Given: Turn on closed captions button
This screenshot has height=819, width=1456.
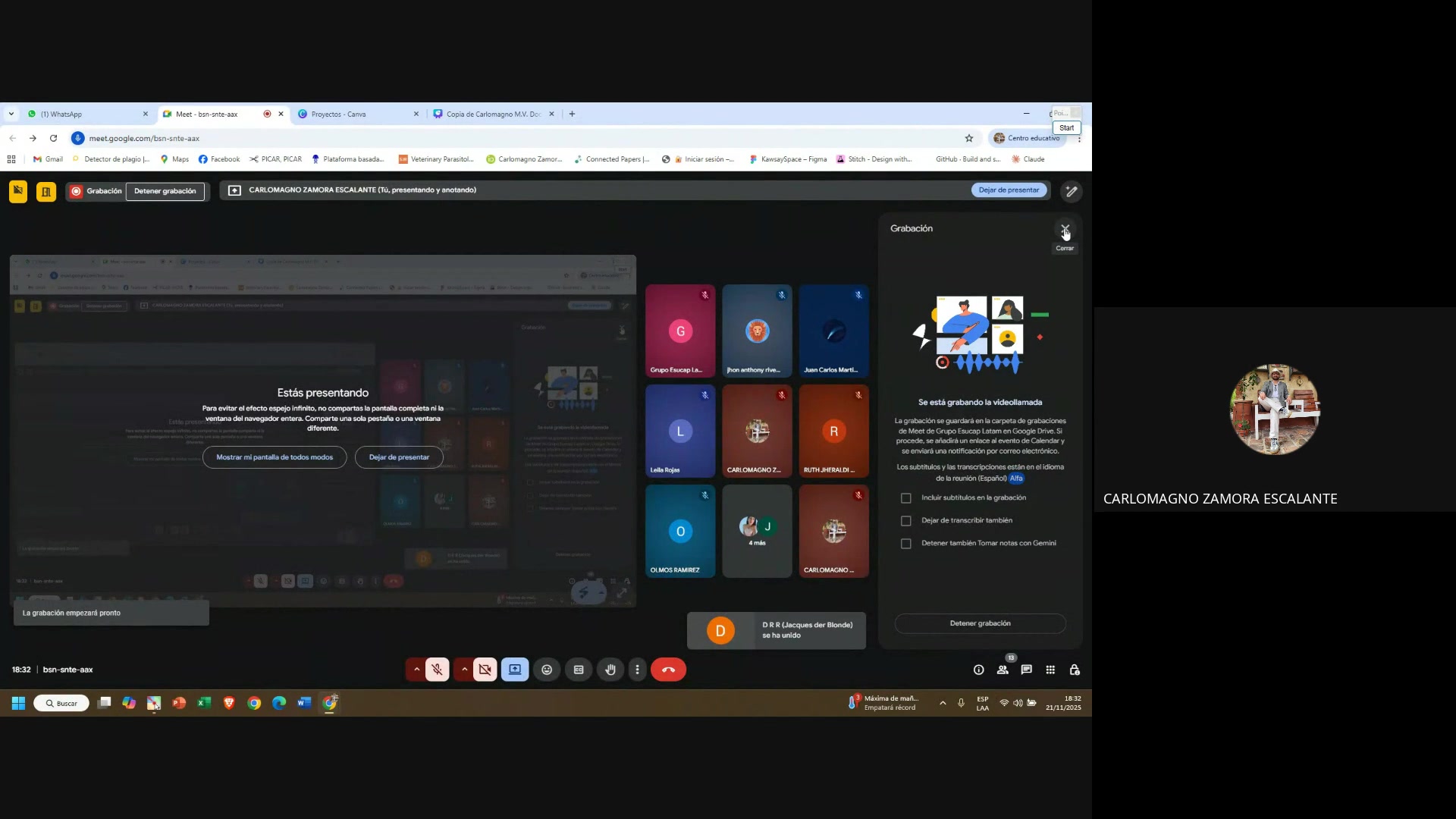Looking at the screenshot, I should pos(579,670).
